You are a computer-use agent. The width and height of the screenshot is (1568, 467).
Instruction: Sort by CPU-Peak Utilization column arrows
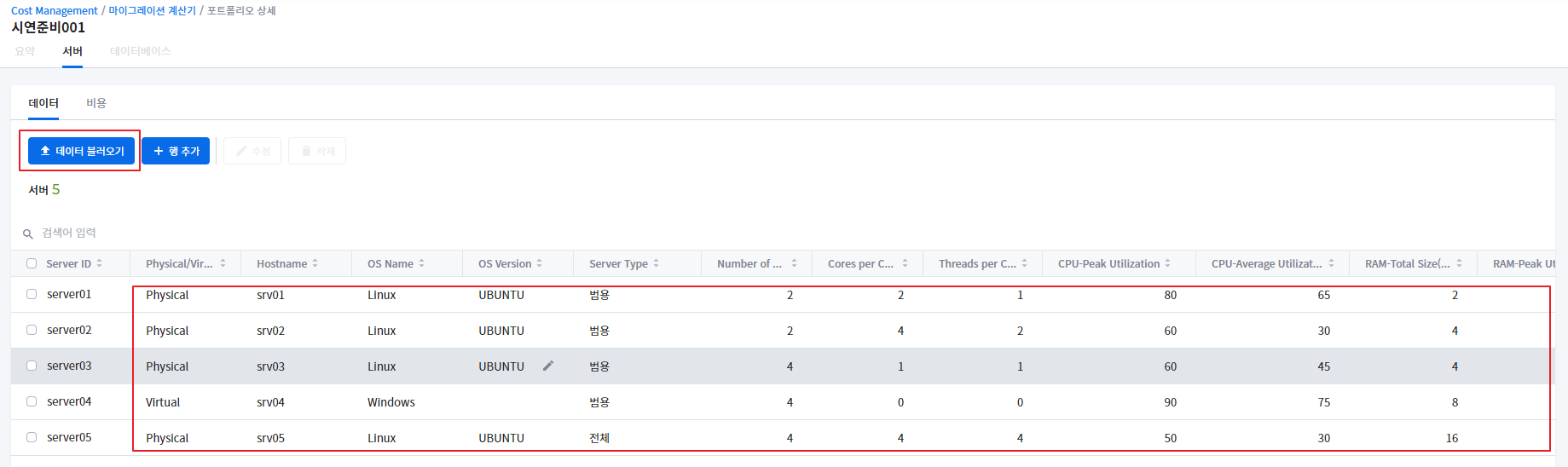click(1168, 263)
